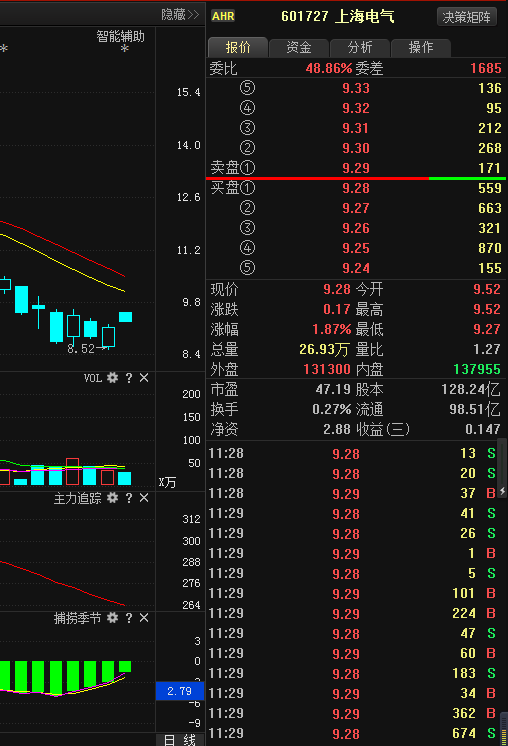
Task: Click the bid-ask ratio red-green bar
Action: [356, 178]
